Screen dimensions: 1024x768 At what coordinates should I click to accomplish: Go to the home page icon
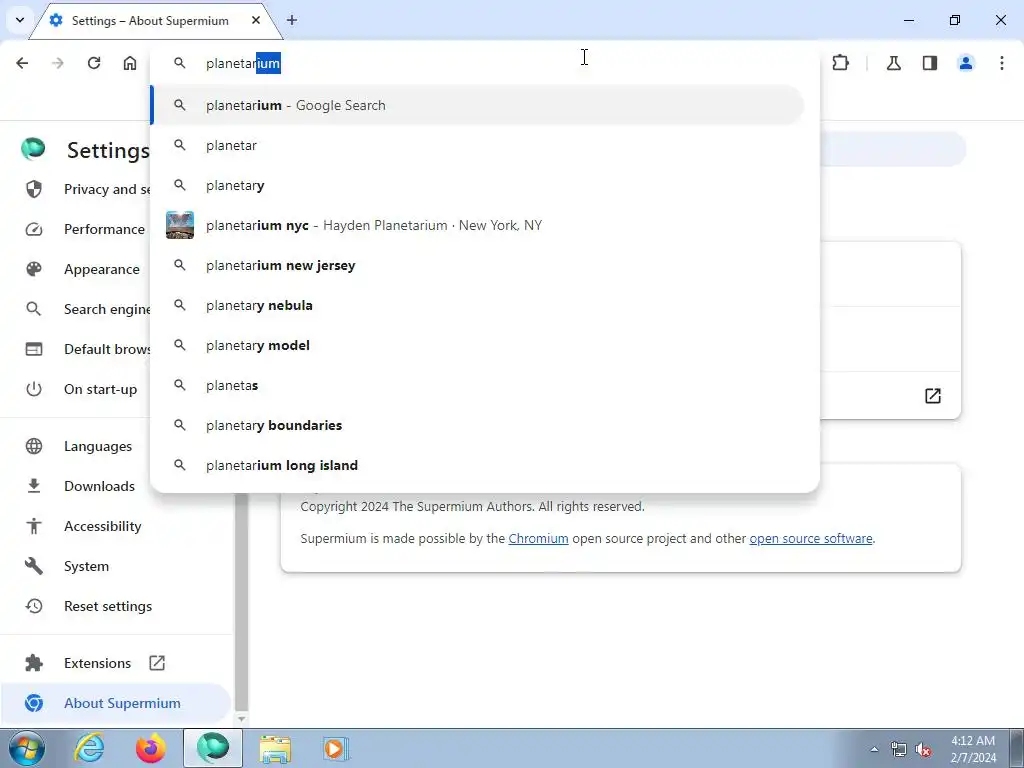[x=130, y=63]
